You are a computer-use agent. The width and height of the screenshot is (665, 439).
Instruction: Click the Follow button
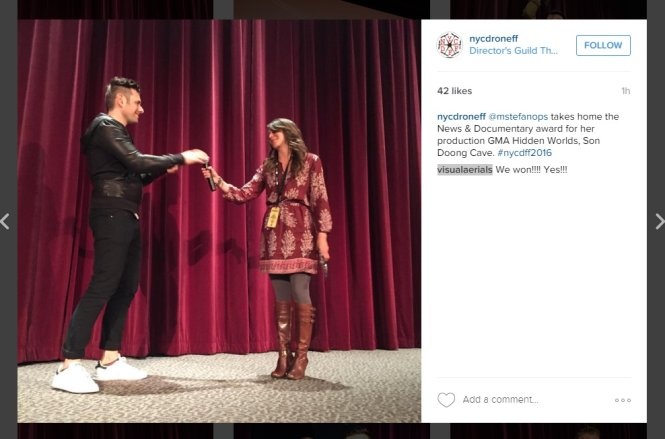click(603, 45)
